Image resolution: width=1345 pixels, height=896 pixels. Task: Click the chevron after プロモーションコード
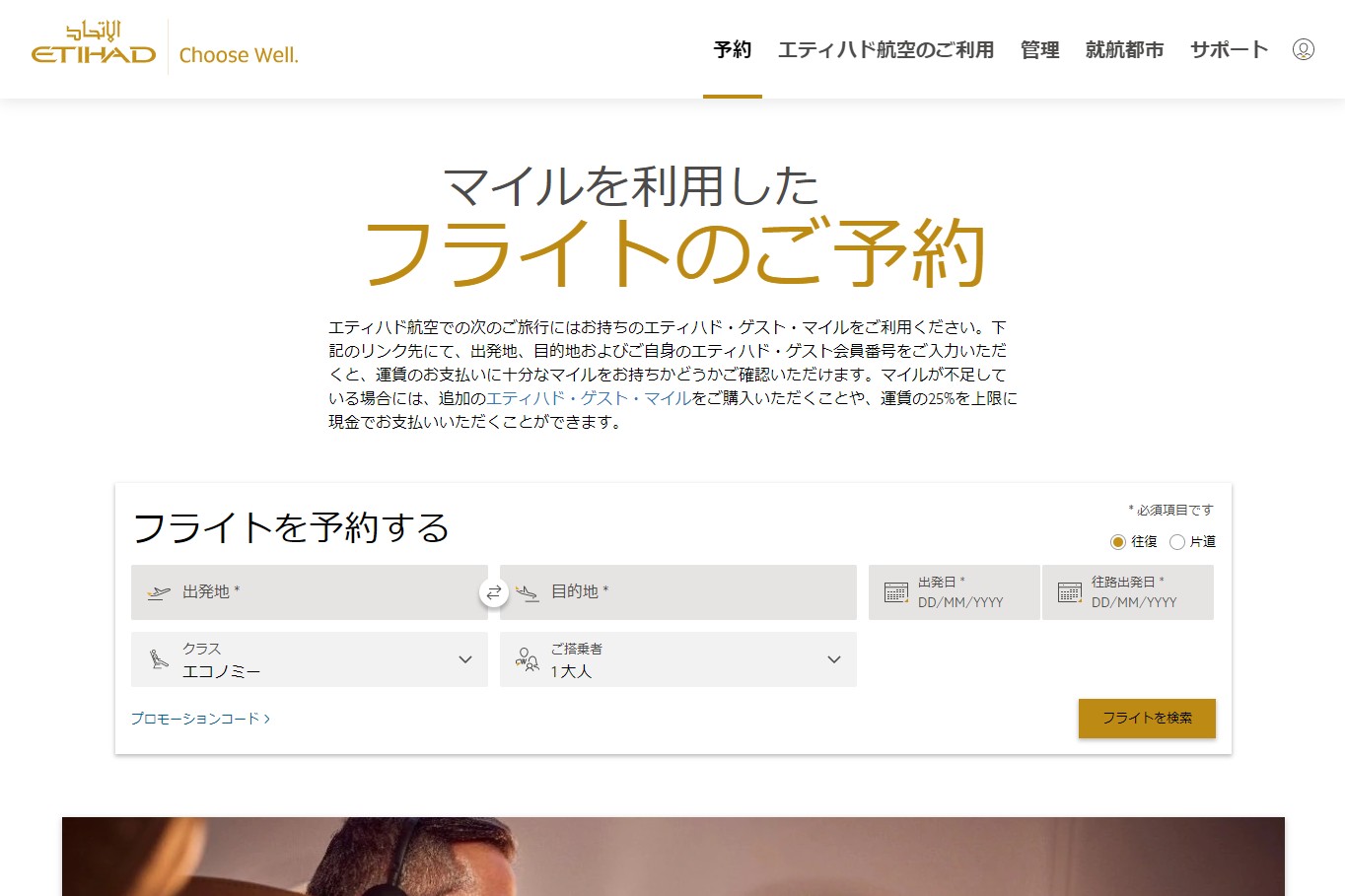[x=267, y=719]
